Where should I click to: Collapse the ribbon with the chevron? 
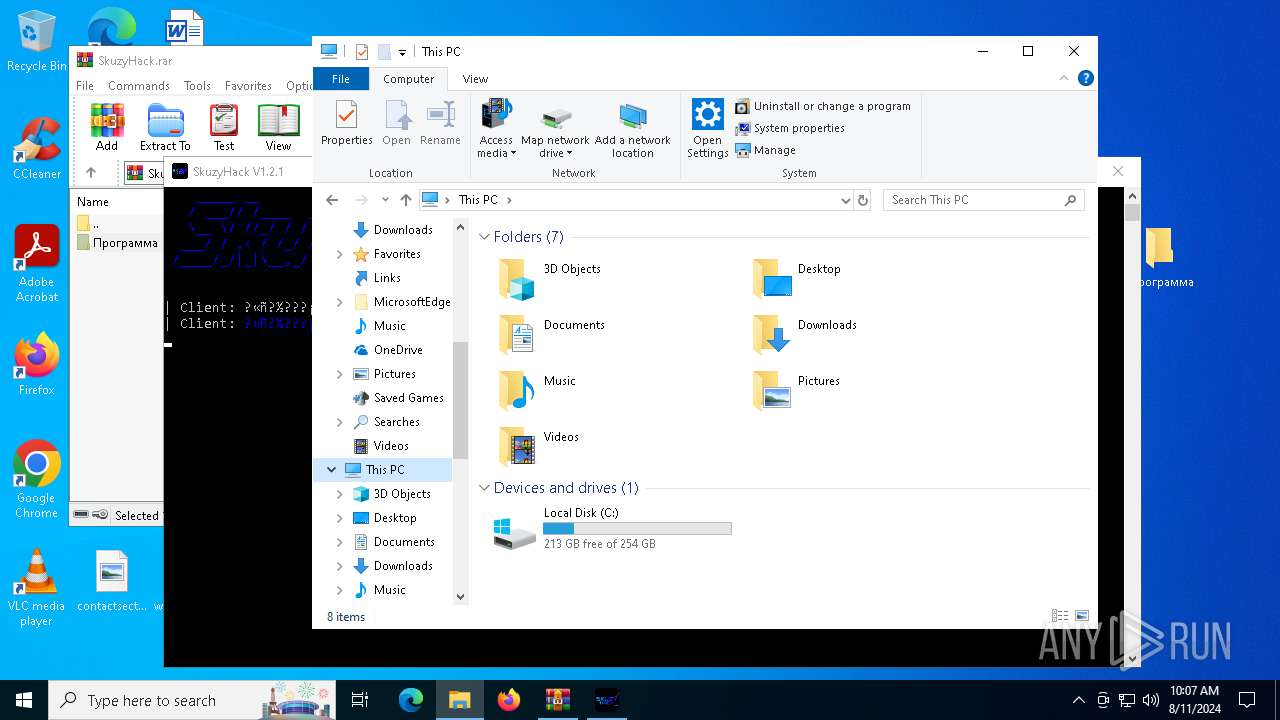[x=1064, y=78]
